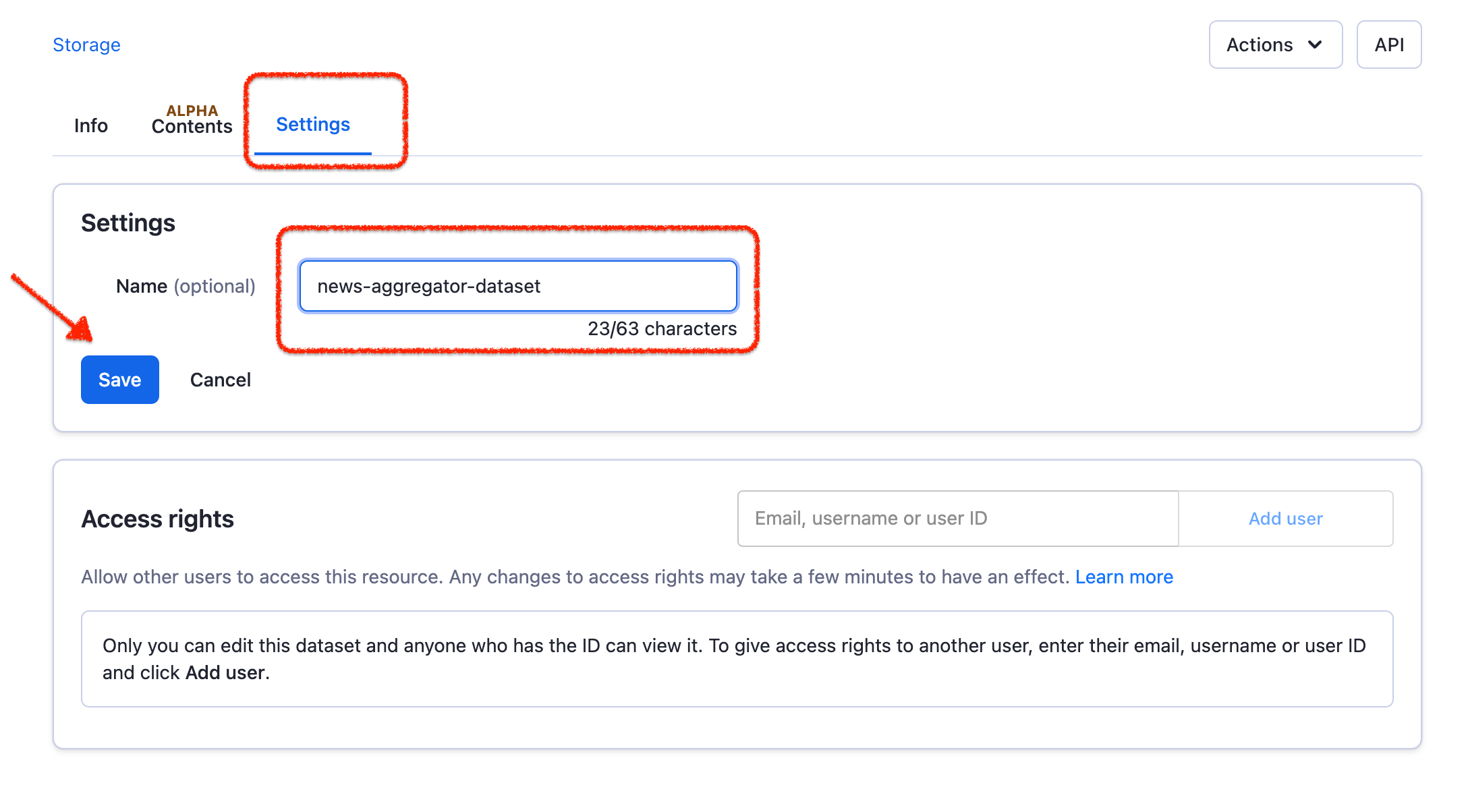Click the Access rights heading
The width and height of the screenshot is (1468, 812).
(x=157, y=519)
